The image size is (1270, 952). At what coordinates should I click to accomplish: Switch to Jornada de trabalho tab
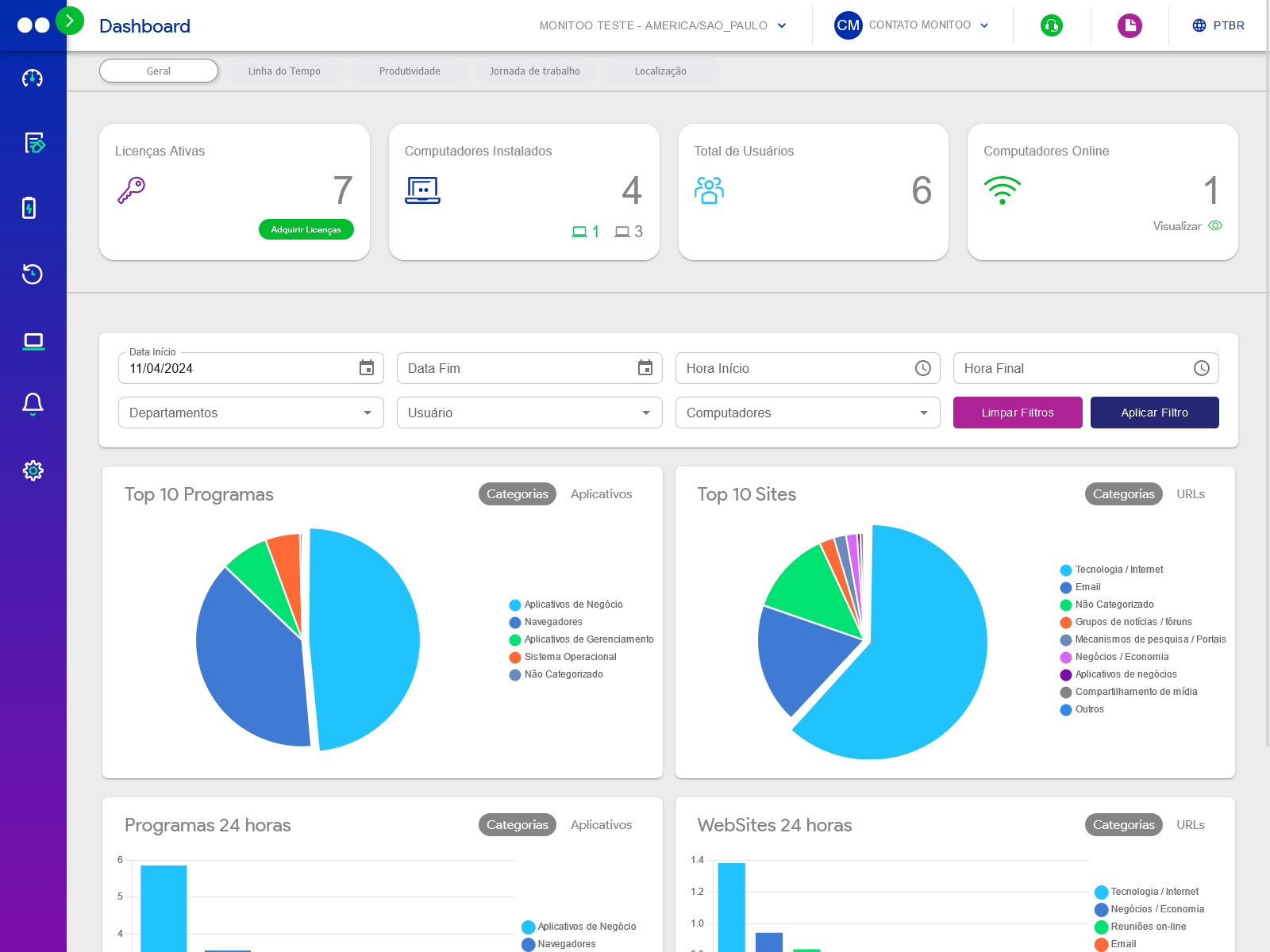pyautogui.click(x=535, y=71)
